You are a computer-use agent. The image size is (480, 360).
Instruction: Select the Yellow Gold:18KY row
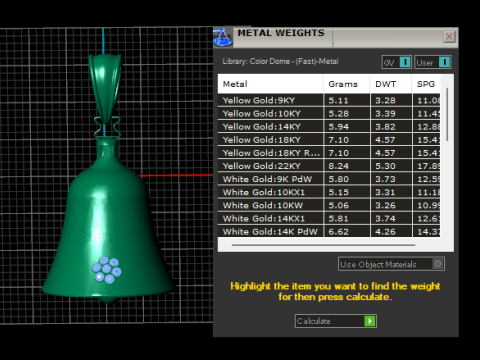329,140
